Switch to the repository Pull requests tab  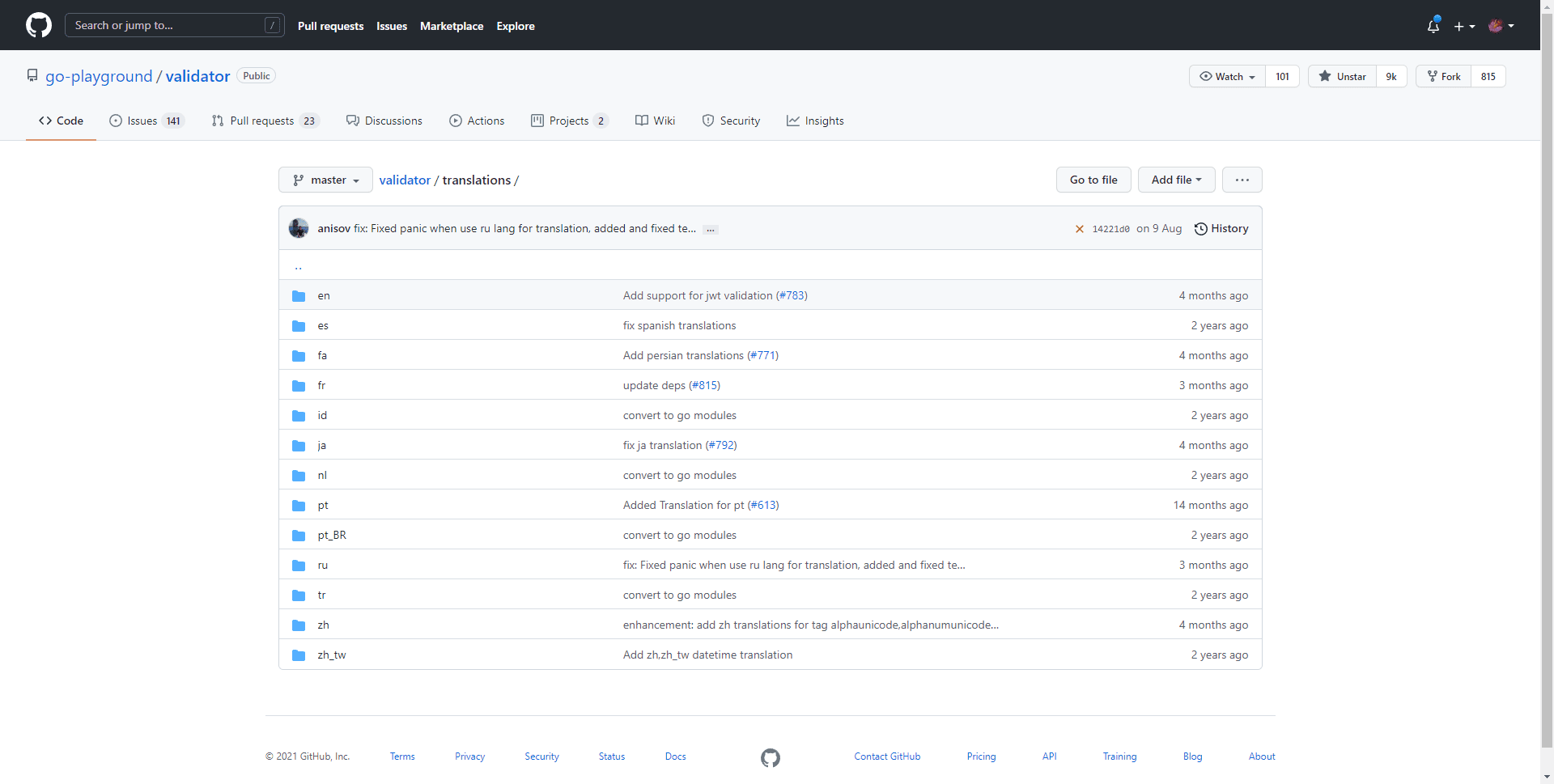click(265, 121)
